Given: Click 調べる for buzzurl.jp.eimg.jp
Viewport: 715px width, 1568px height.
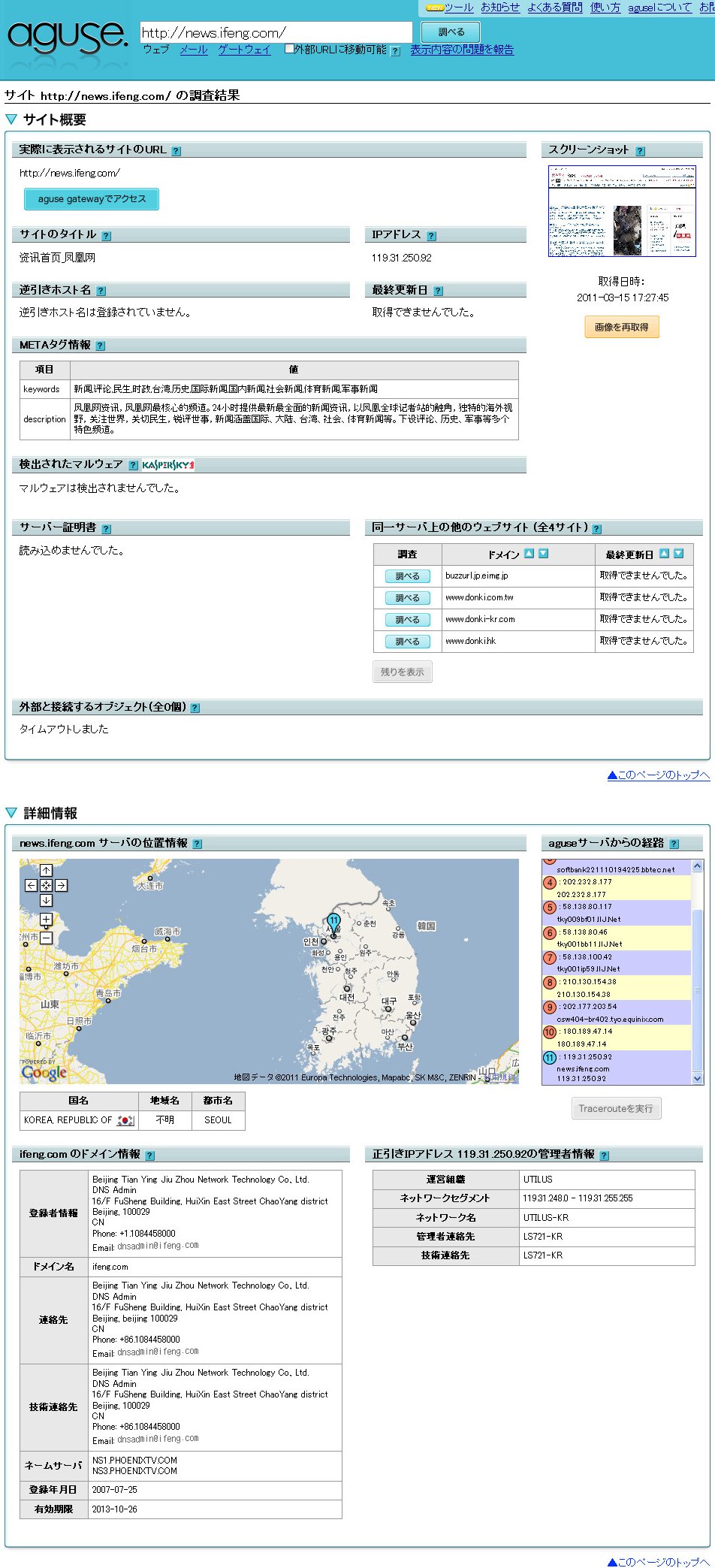Looking at the screenshot, I should (x=408, y=576).
